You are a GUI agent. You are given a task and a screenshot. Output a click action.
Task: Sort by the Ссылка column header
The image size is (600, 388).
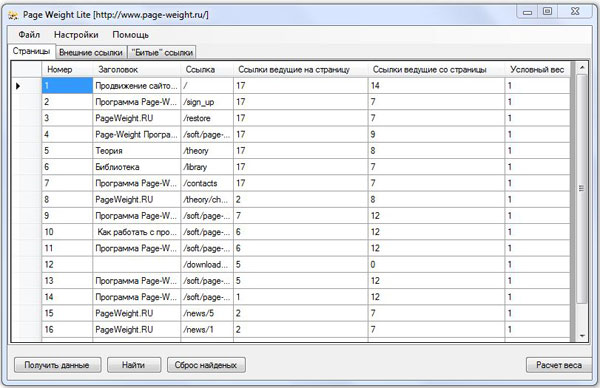207,70
